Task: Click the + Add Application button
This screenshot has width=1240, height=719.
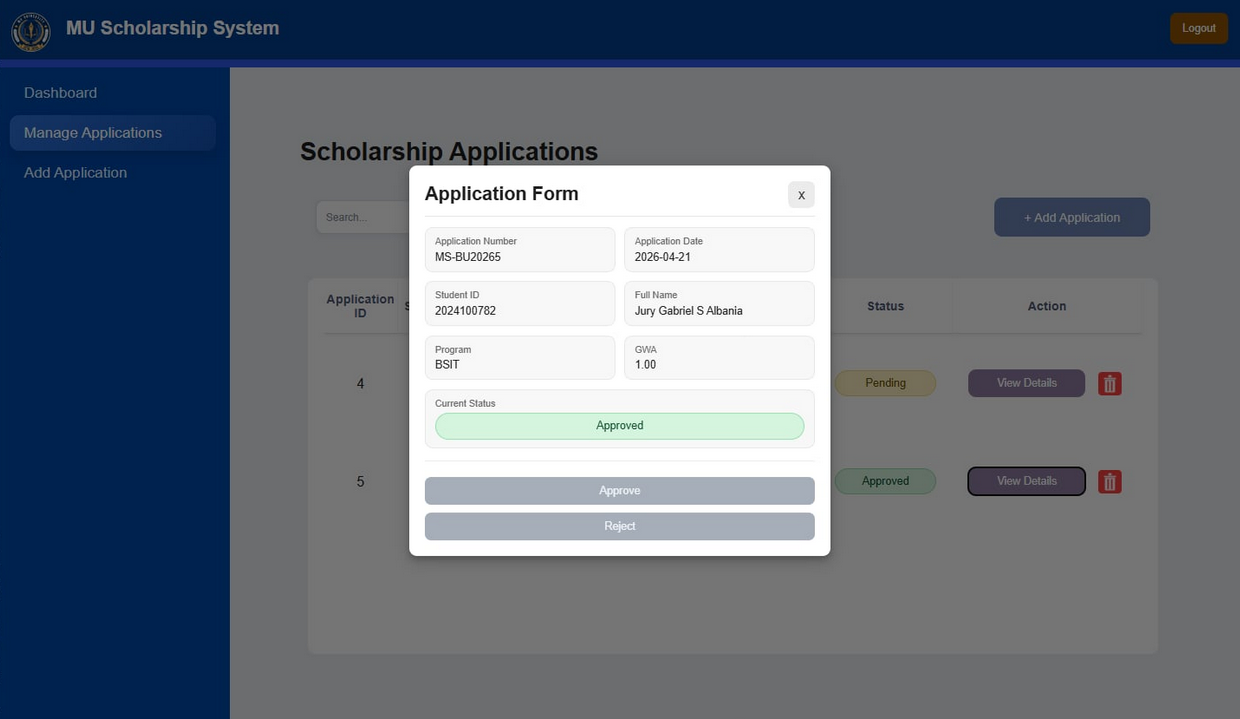Action: pyautogui.click(x=1072, y=217)
